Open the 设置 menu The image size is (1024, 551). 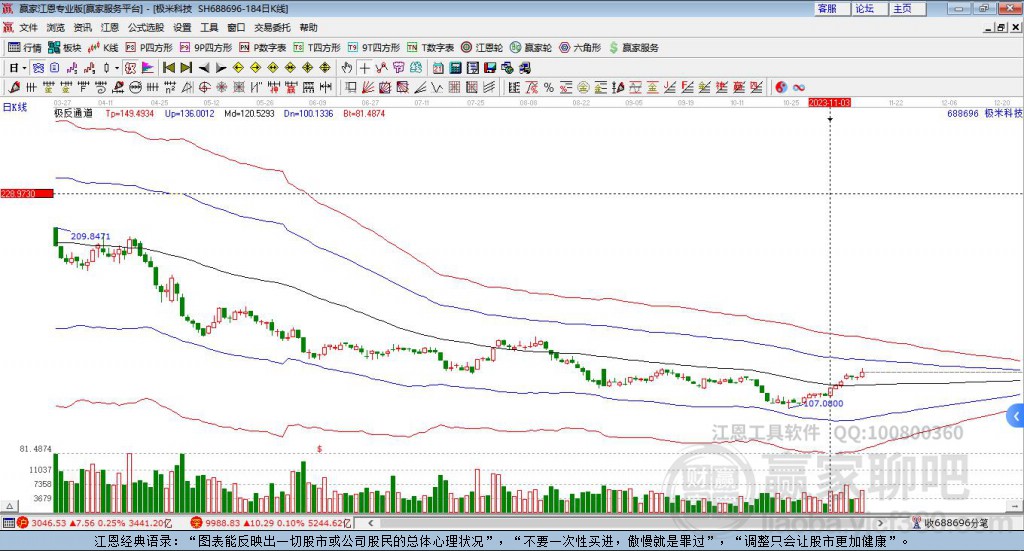click(x=182, y=27)
